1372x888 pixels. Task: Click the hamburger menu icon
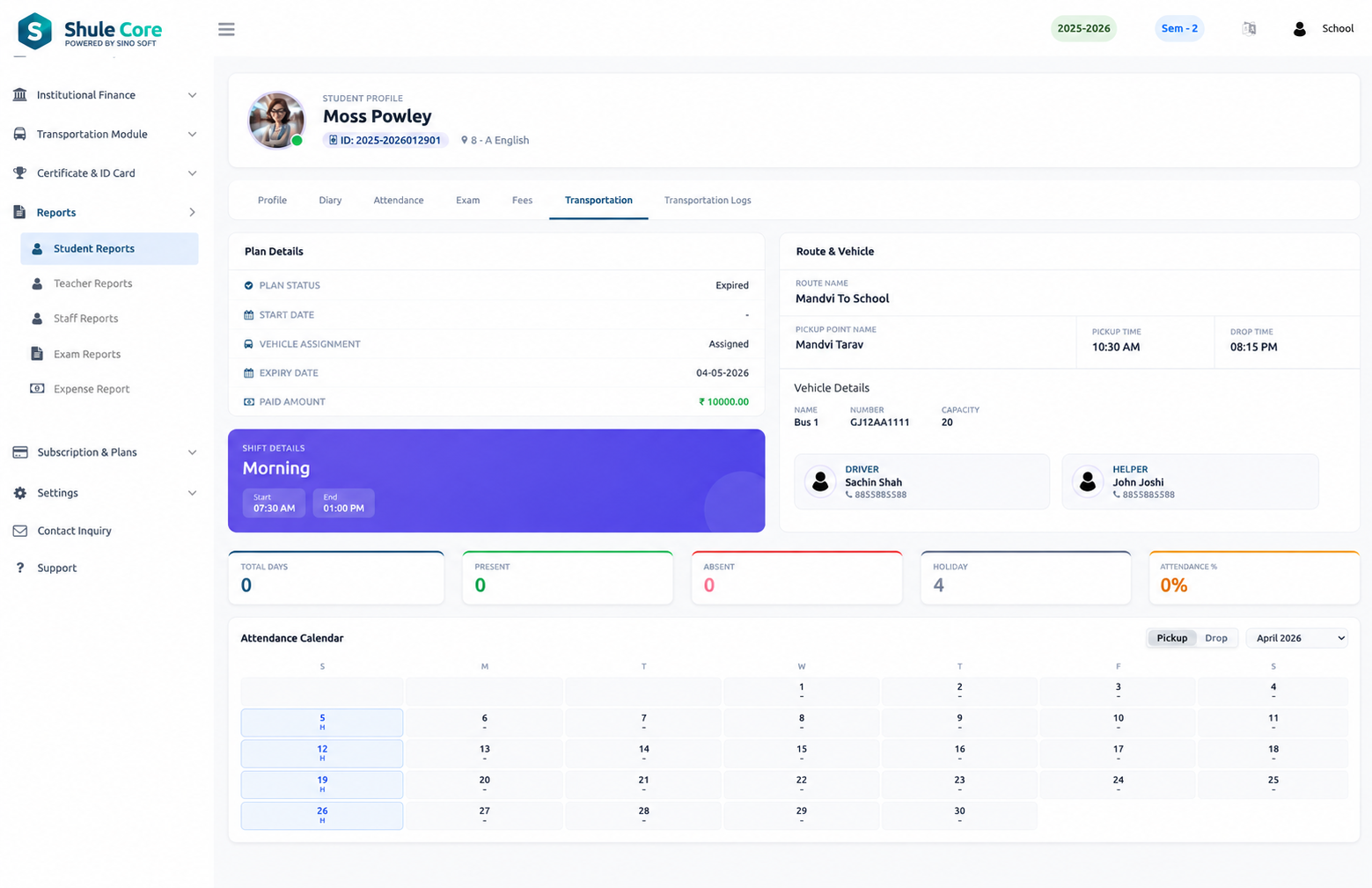pos(226,29)
